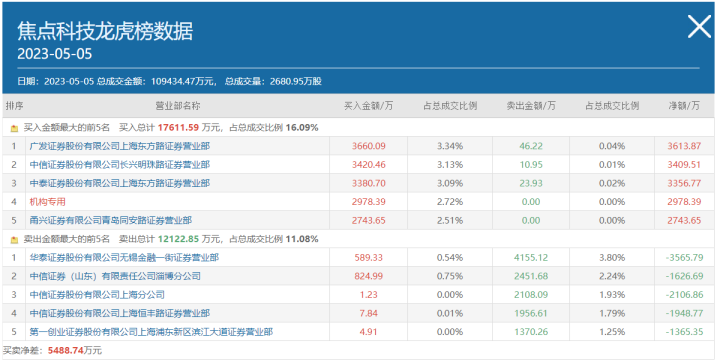
Task: Click the 营业部名称 column header
Action: (178, 106)
